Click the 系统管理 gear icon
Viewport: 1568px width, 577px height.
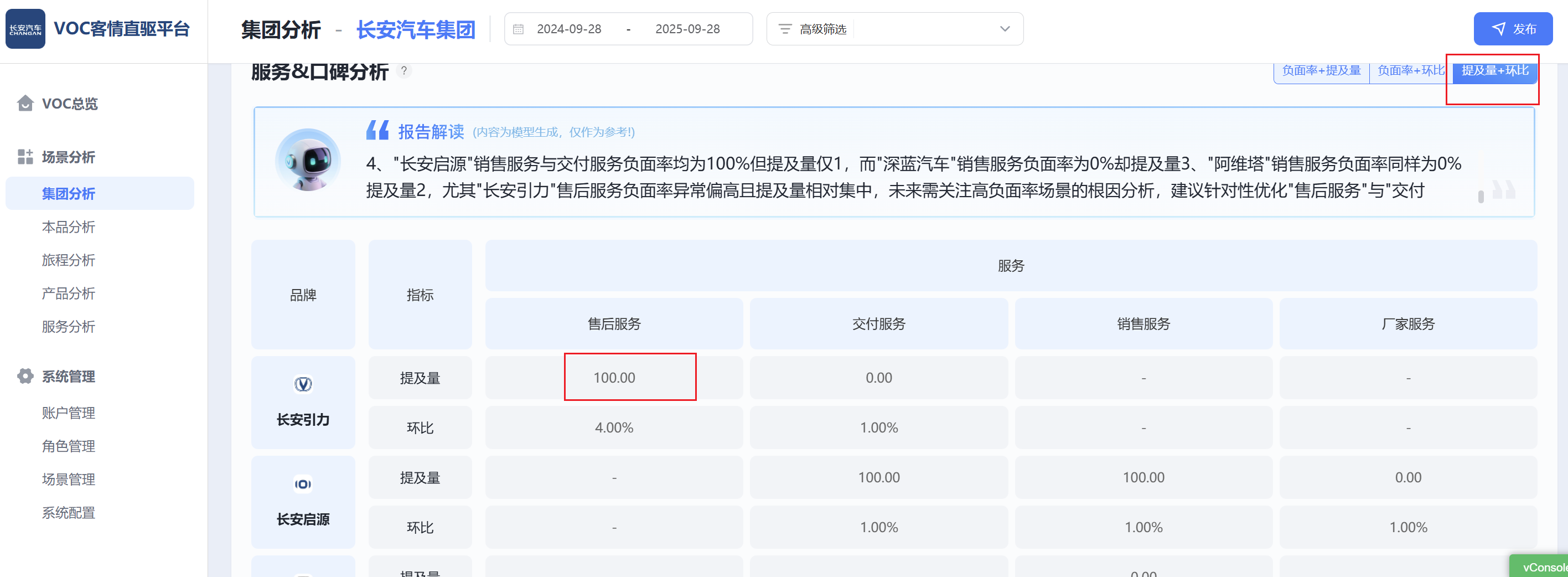[x=25, y=377]
